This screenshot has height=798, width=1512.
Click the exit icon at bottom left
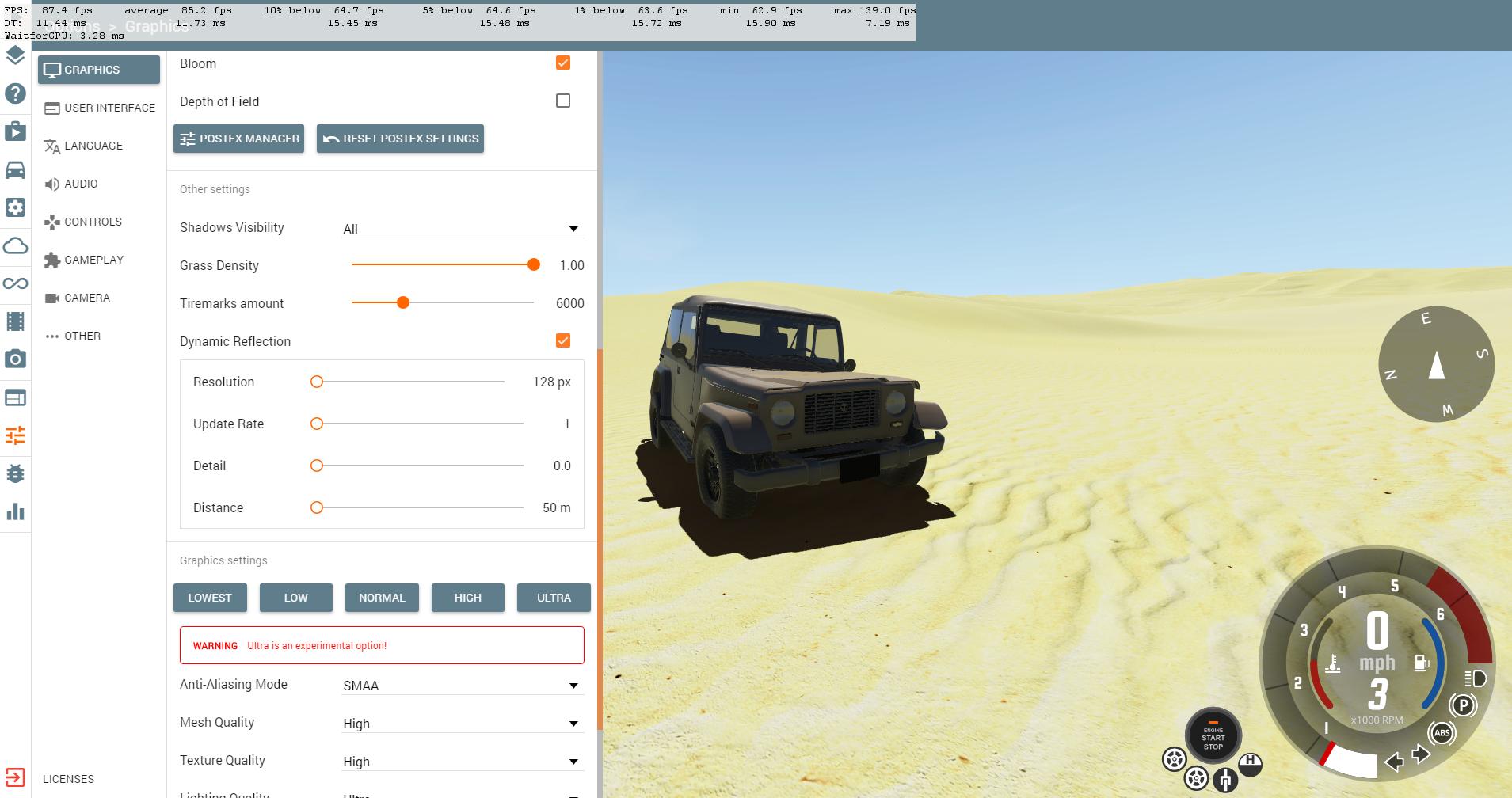point(15,777)
